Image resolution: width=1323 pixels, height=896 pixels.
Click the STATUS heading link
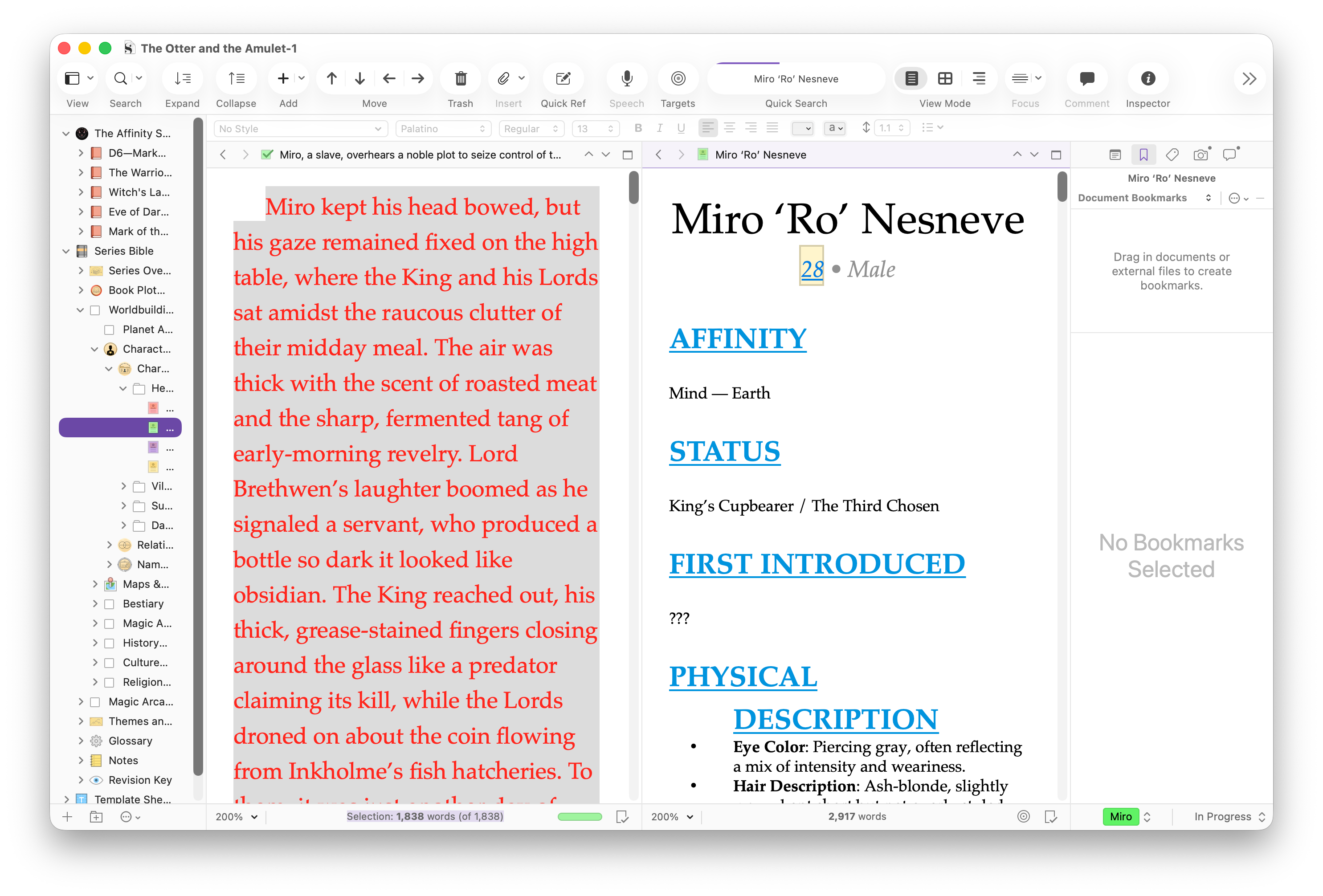724,452
